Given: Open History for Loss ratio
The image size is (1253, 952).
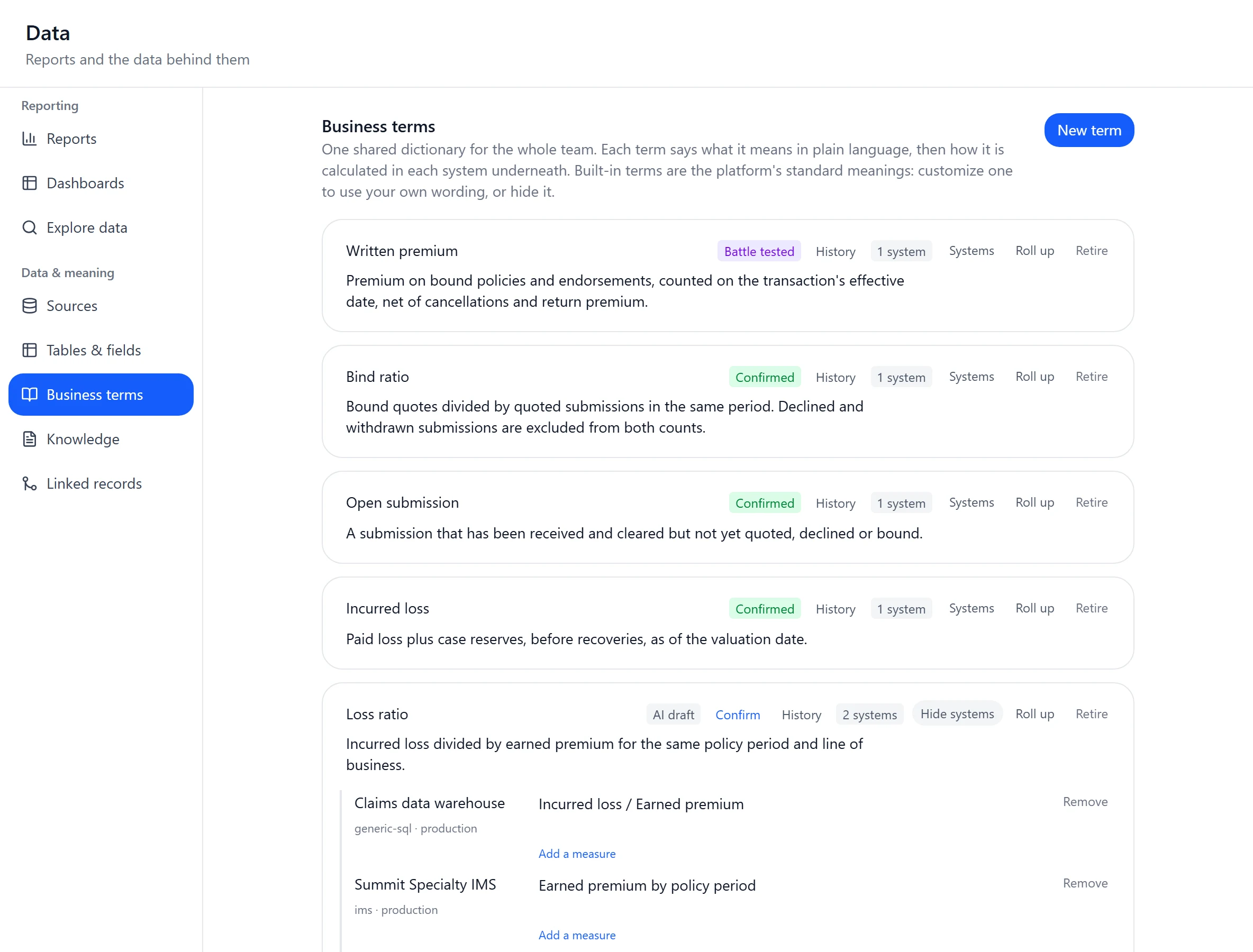Looking at the screenshot, I should (x=801, y=715).
